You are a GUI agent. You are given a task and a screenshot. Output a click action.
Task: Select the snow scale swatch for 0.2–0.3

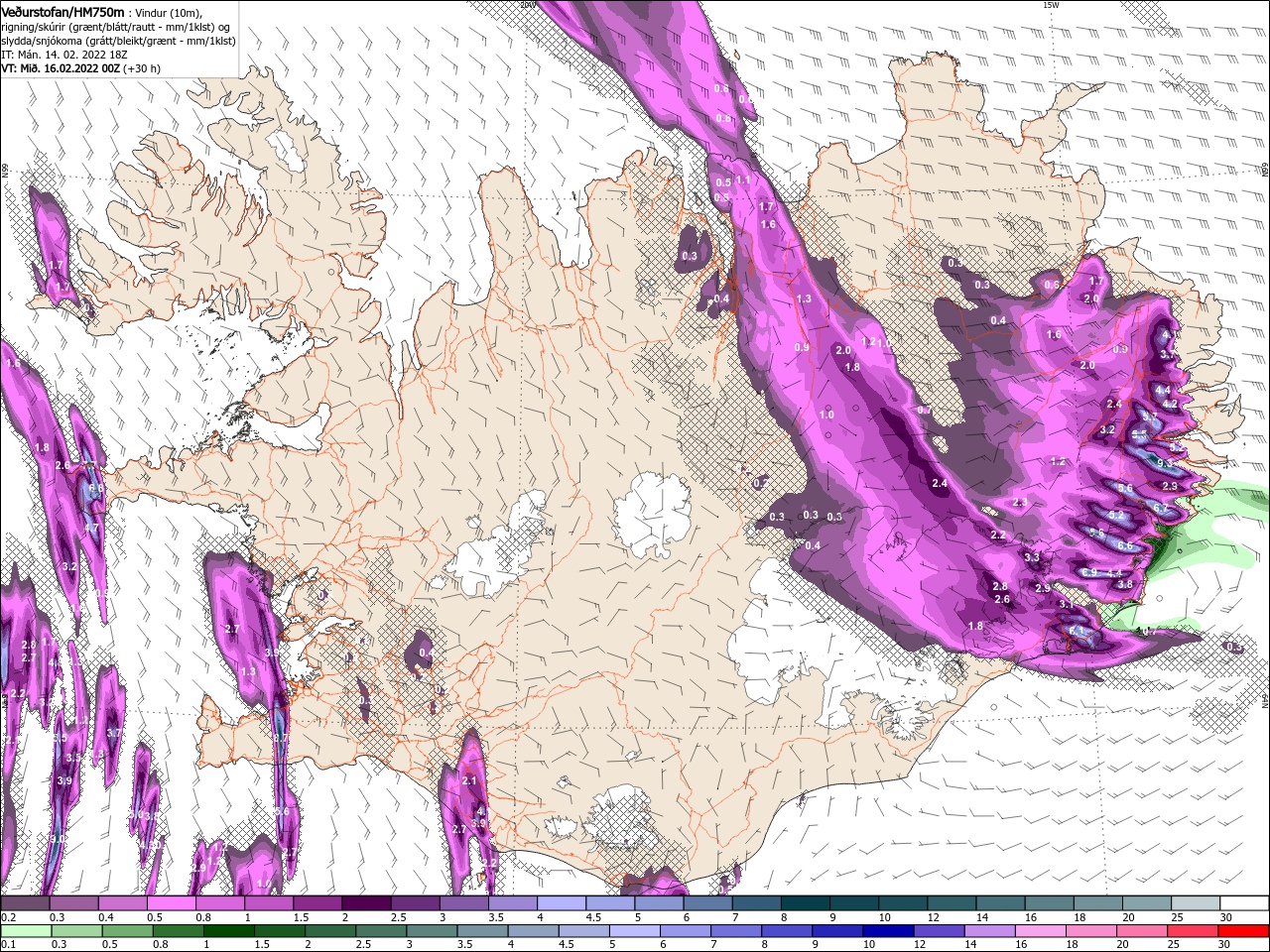click(25, 903)
